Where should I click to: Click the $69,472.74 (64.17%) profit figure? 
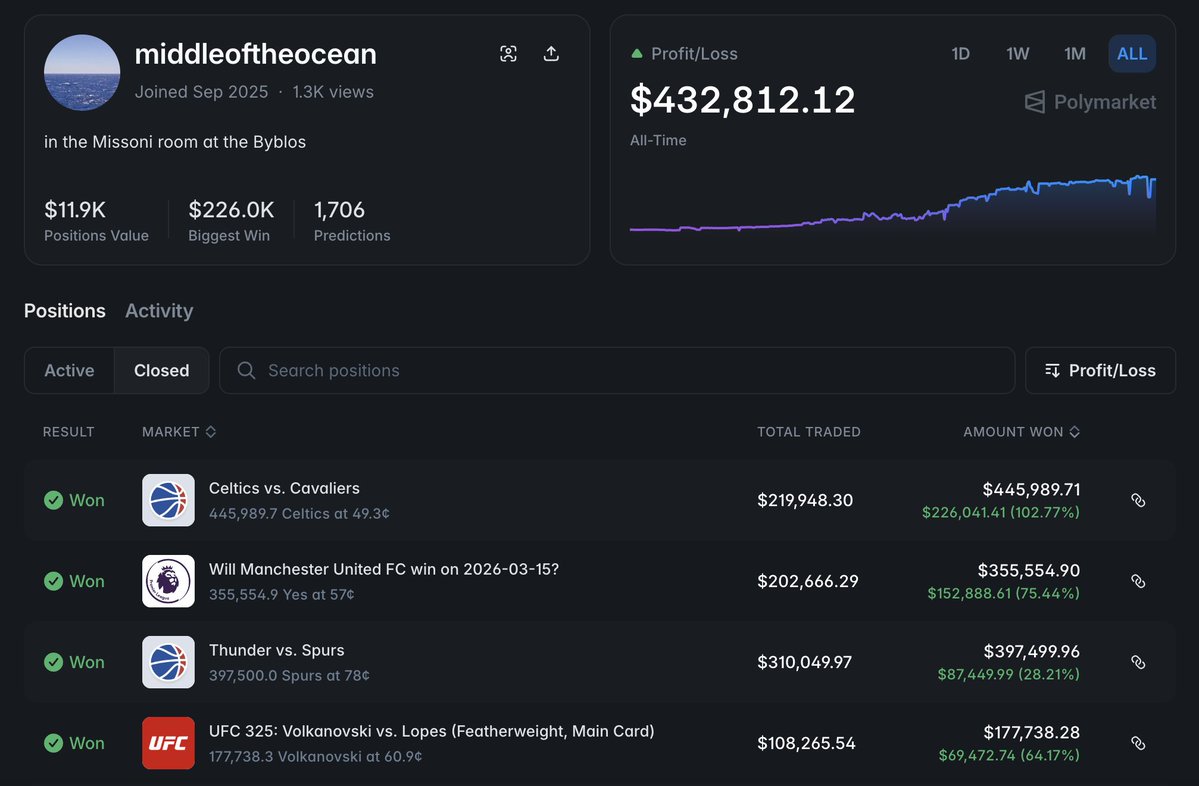(x=1009, y=755)
